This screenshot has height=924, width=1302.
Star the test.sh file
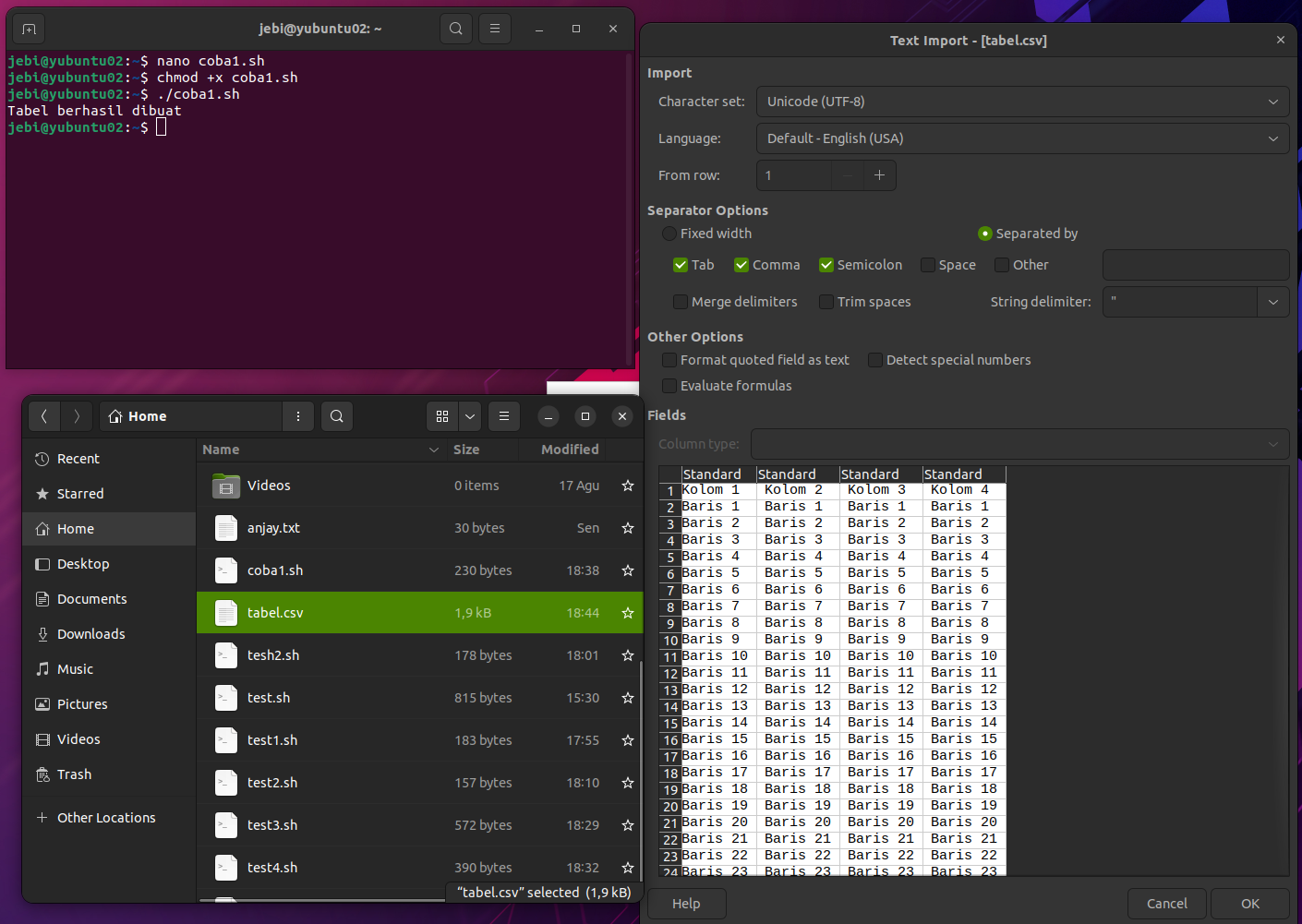coord(628,698)
